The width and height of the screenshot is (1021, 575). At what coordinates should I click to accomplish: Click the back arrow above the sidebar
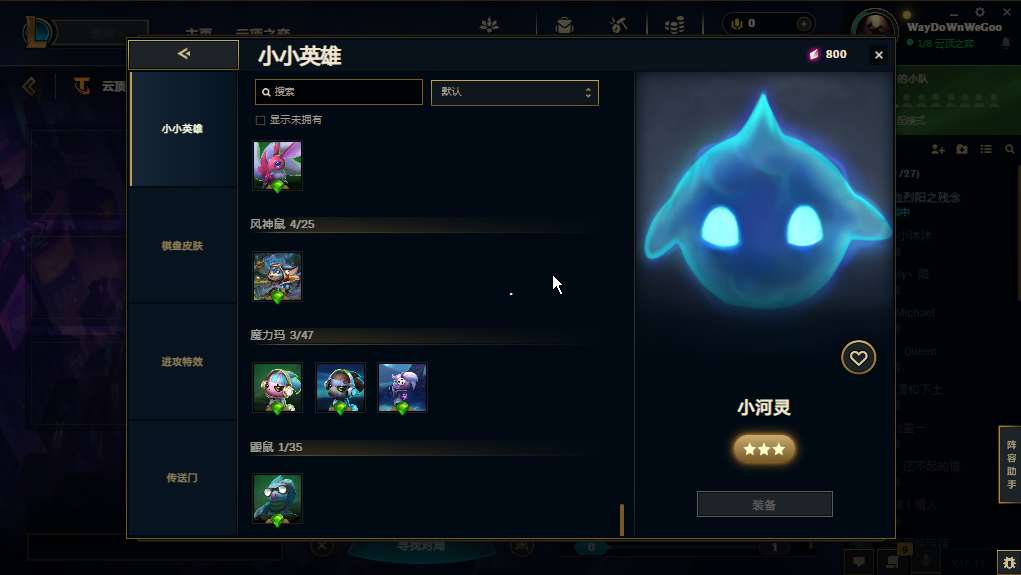(184, 54)
